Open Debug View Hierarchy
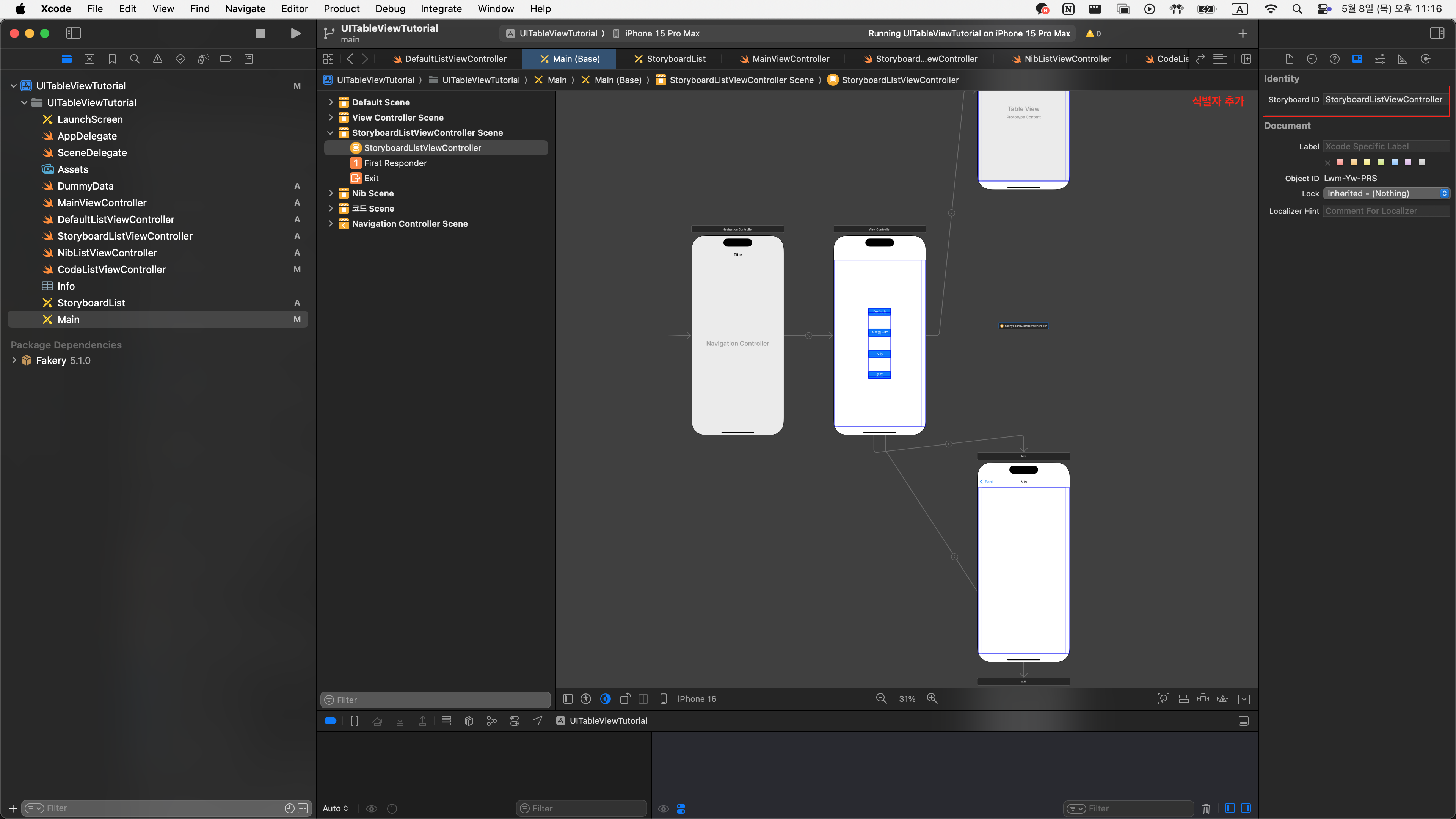1456x819 pixels. pos(469,721)
